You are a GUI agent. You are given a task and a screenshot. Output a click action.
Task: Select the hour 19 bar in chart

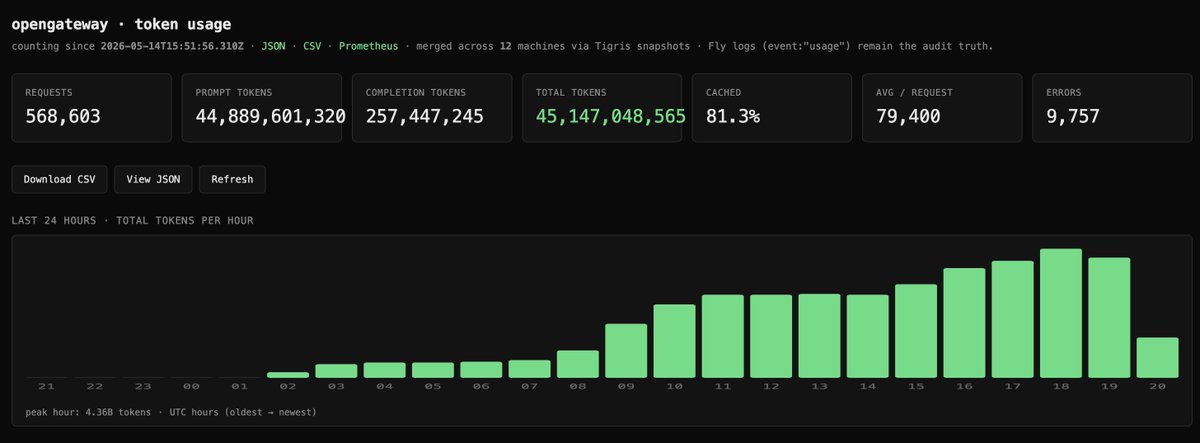pyautogui.click(x=1109, y=318)
